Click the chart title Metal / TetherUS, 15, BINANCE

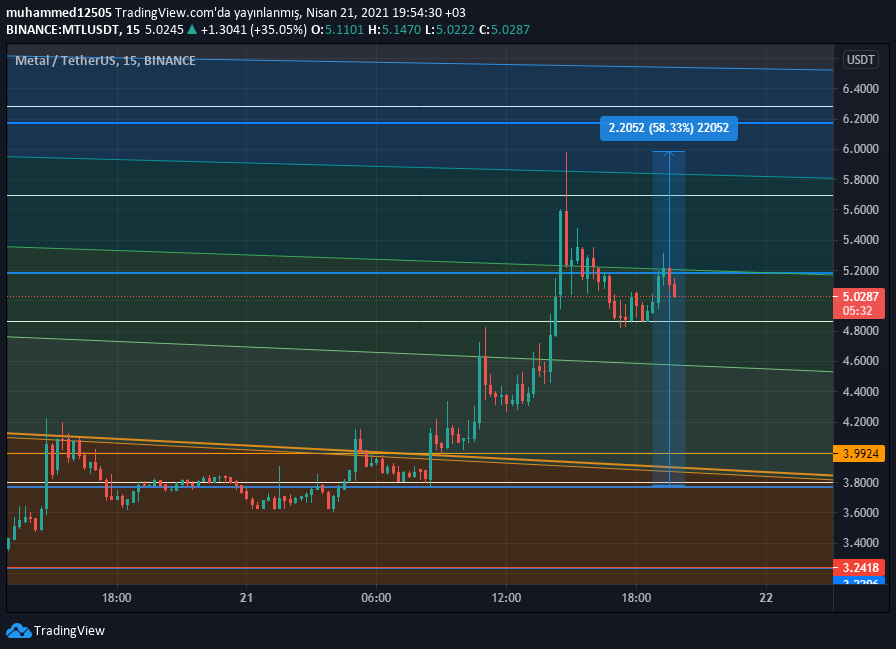pos(105,61)
